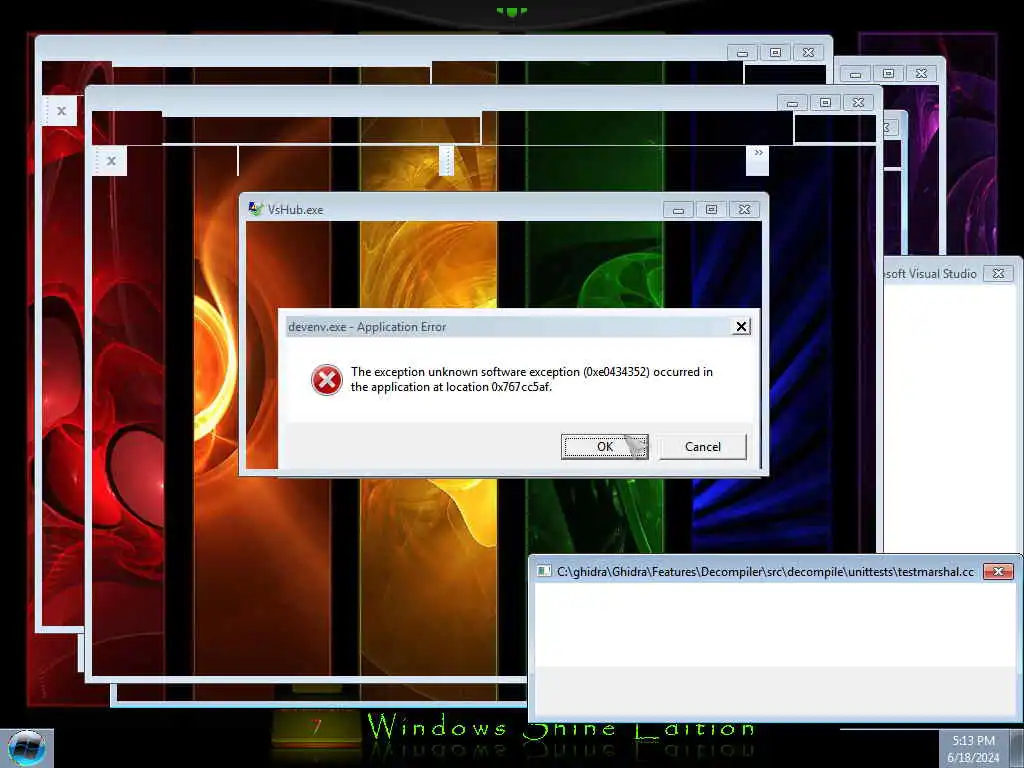This screenshot has height=768, width=1024.
Task: Click OK in the devenv.exe error dialog
Action: click(x=604, y=447)
